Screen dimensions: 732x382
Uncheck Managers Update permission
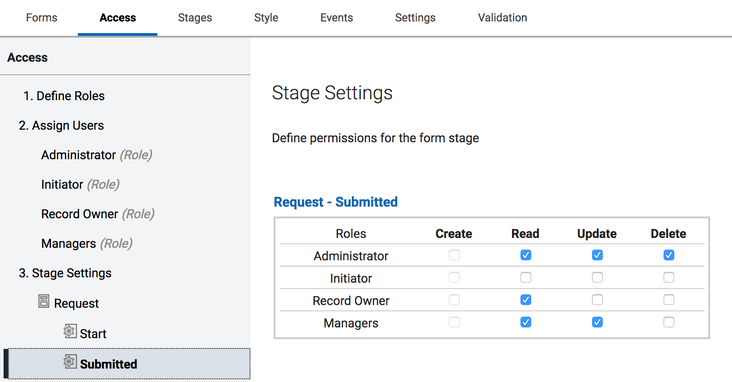coord(597,322)
